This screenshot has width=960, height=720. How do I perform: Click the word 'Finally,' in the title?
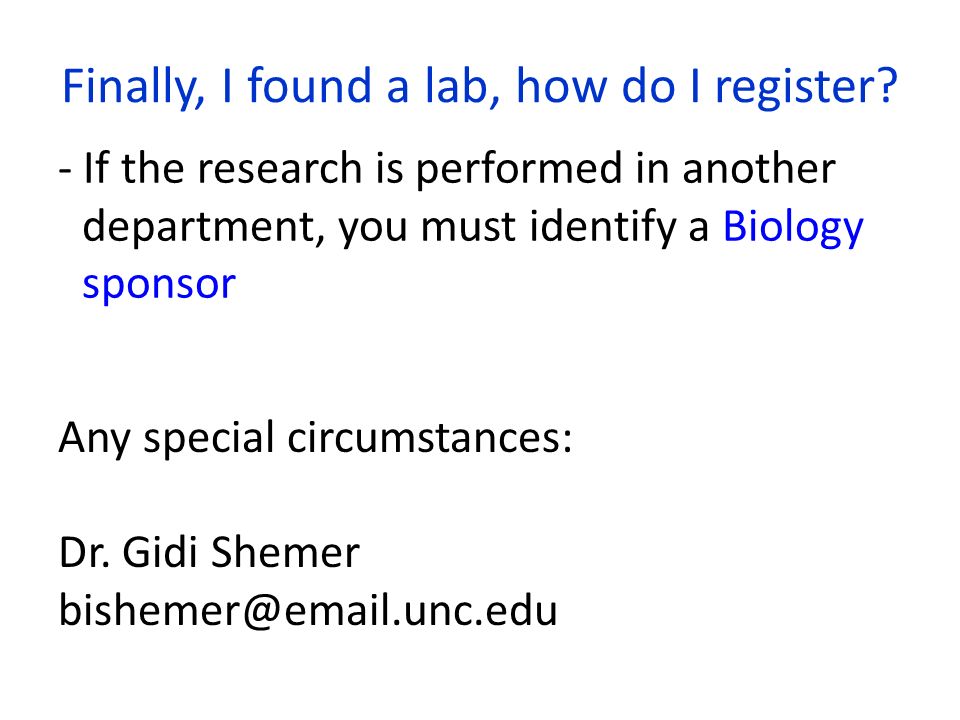134,88
